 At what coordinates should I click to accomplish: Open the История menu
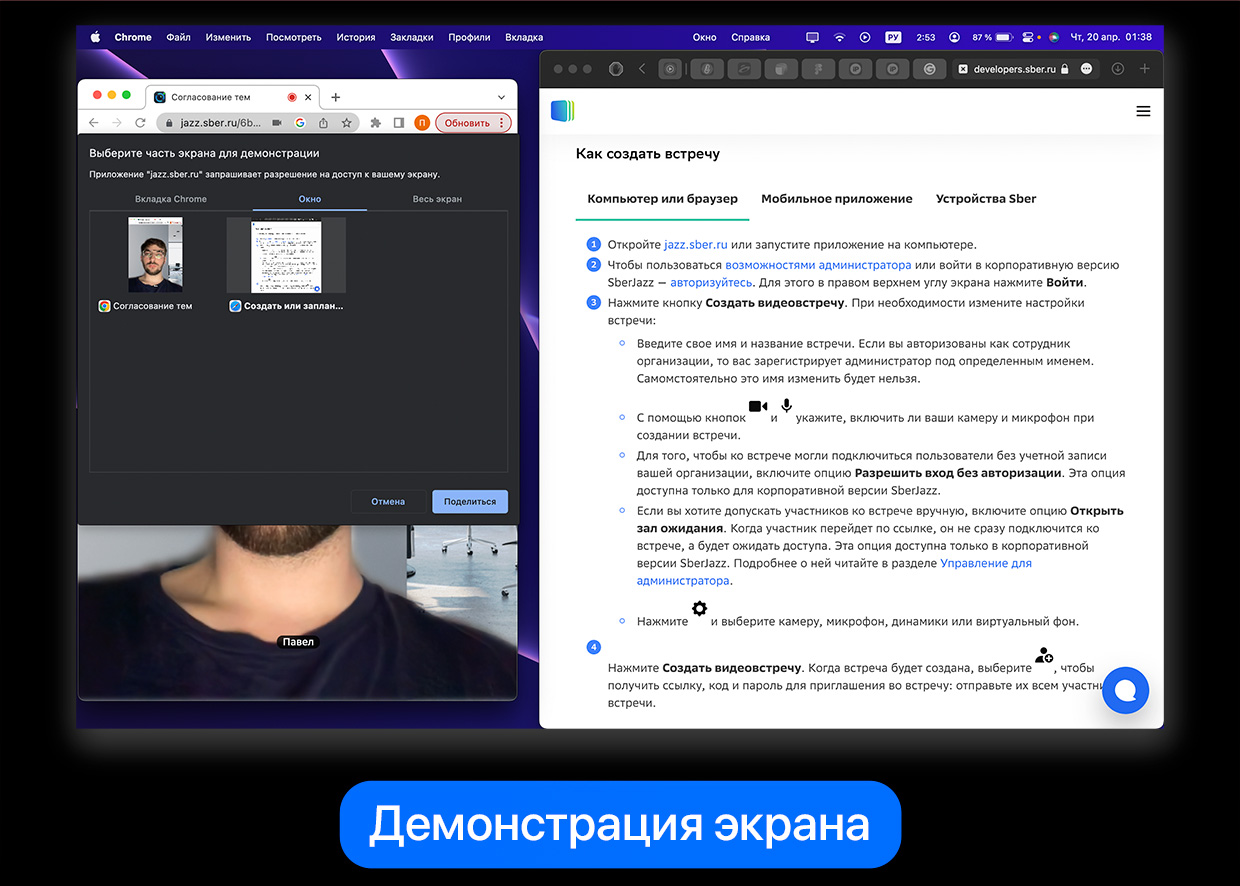(x=356, y=37)
